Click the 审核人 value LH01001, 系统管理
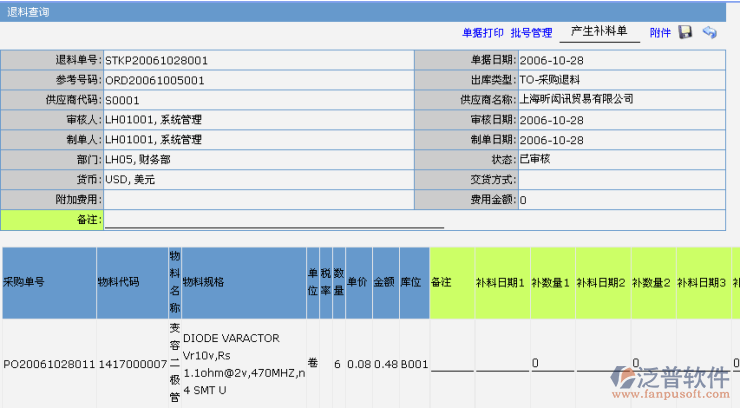 click(153, 120)
